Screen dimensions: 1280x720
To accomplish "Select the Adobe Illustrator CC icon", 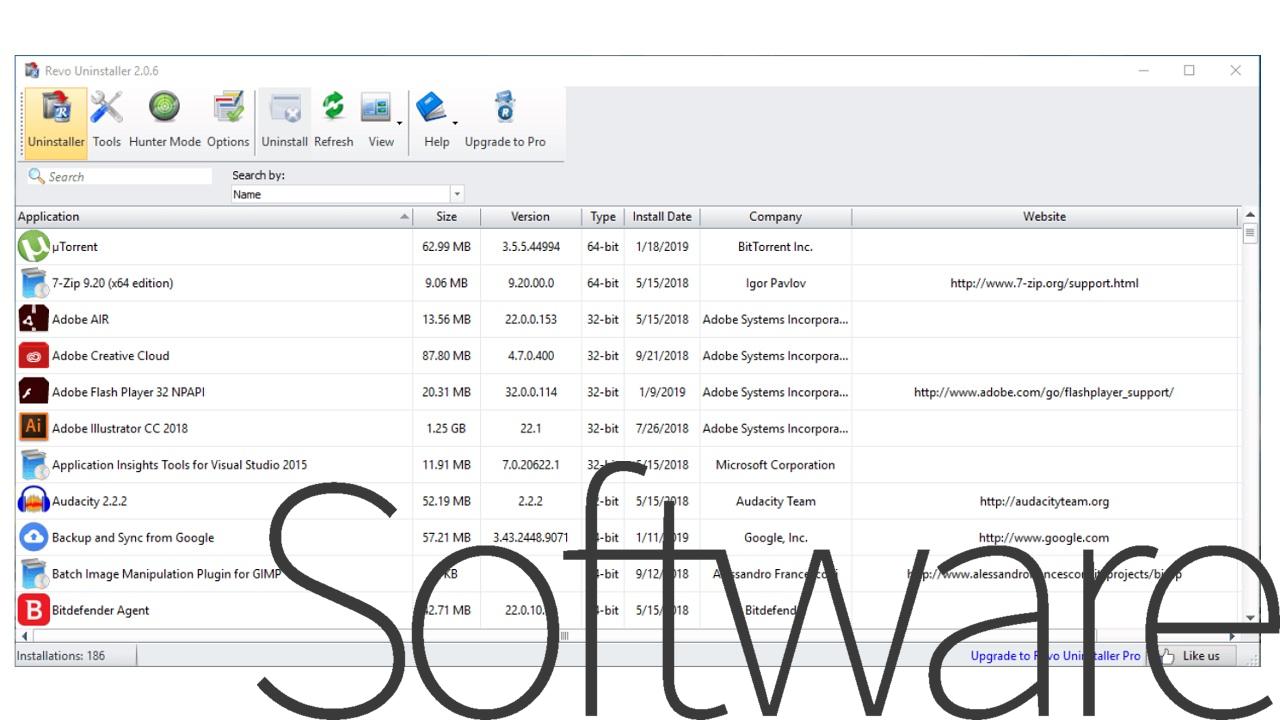I will pyautogui.click(x=34, y=428).
